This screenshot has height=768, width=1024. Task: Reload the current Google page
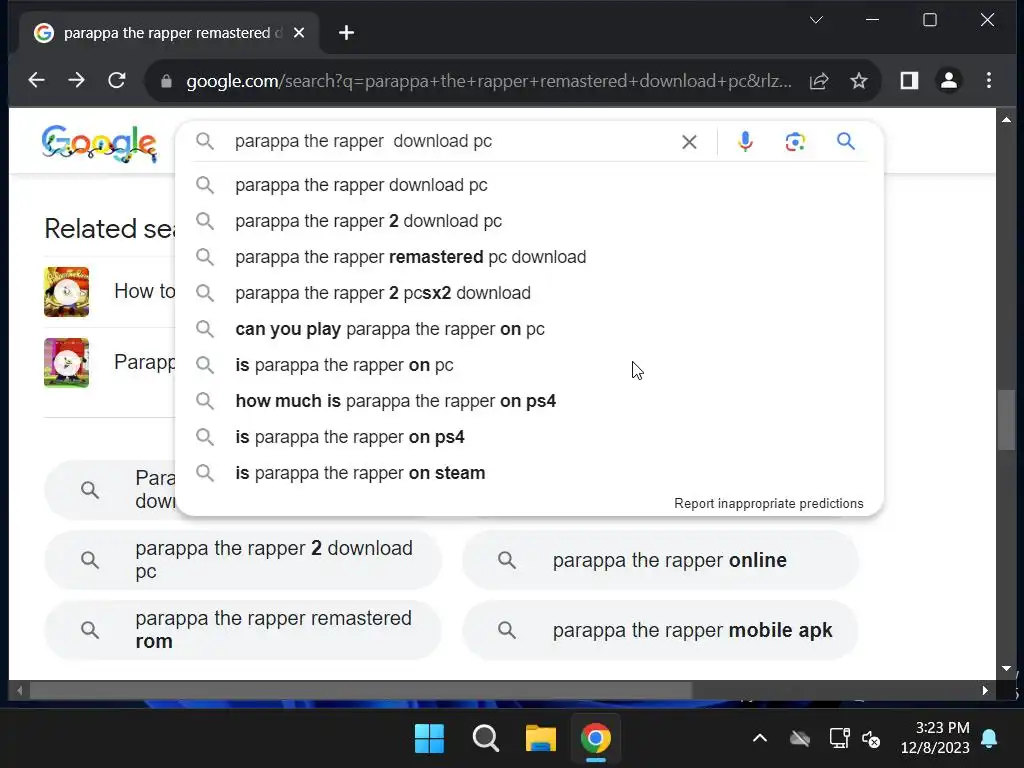click(x=117, y=80)
